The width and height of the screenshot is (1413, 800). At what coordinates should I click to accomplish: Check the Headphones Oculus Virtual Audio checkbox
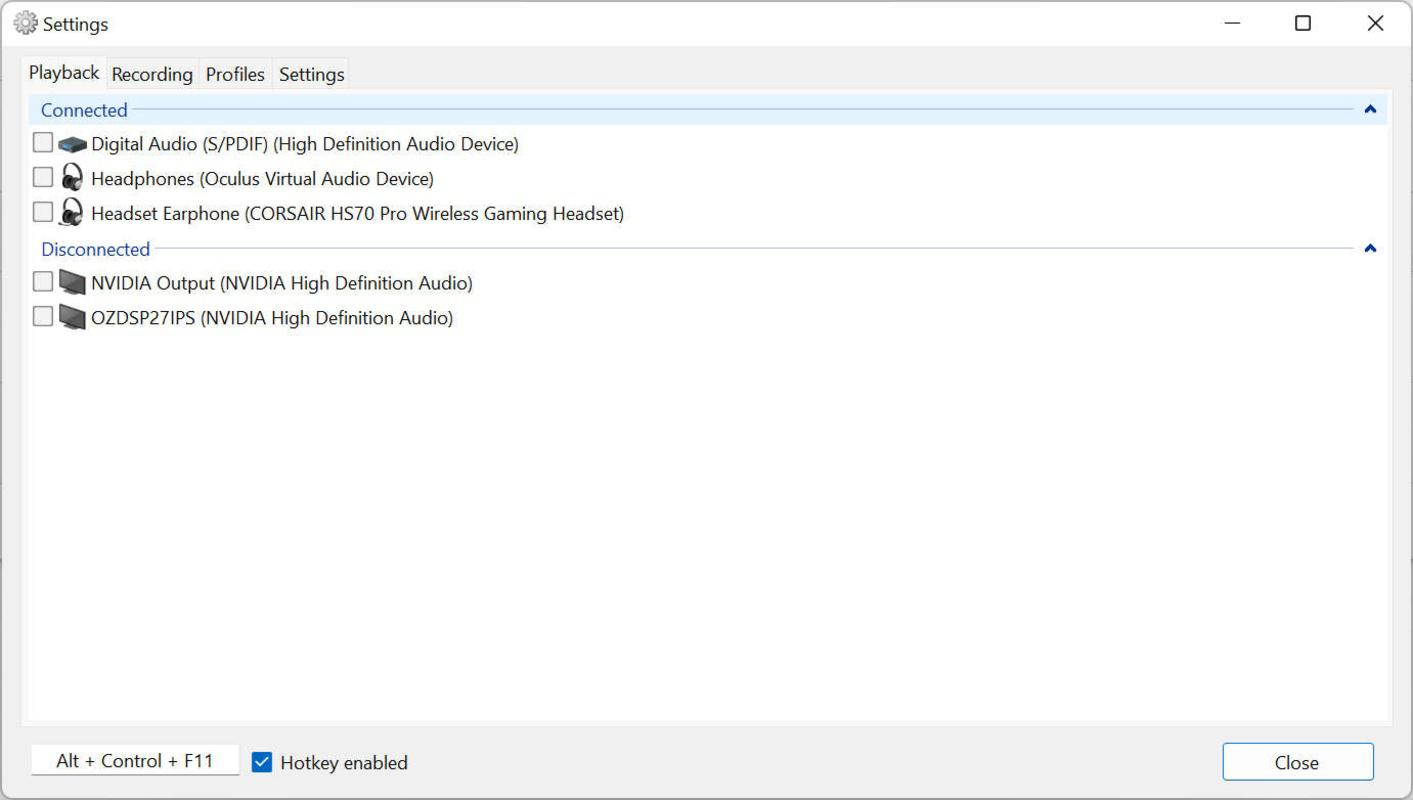tap(42, 177)
